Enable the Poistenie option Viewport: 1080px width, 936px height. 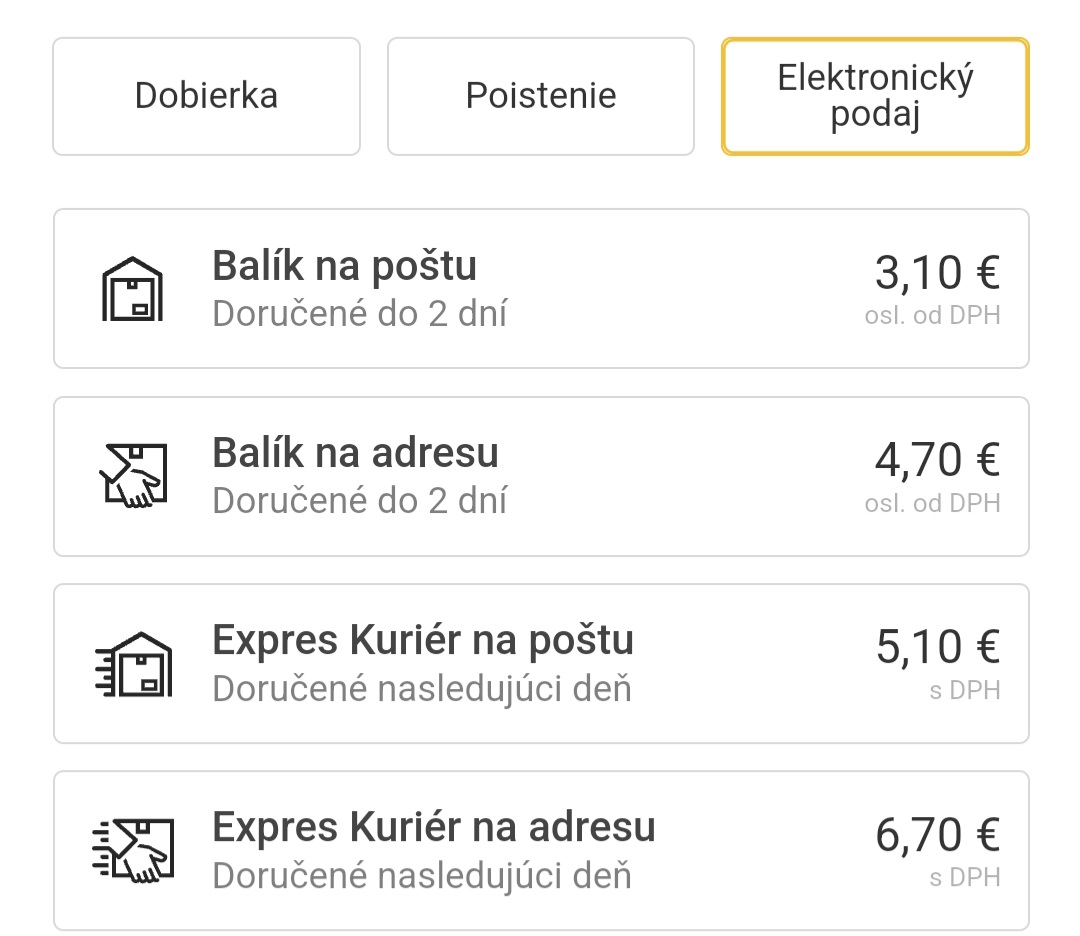540,96
